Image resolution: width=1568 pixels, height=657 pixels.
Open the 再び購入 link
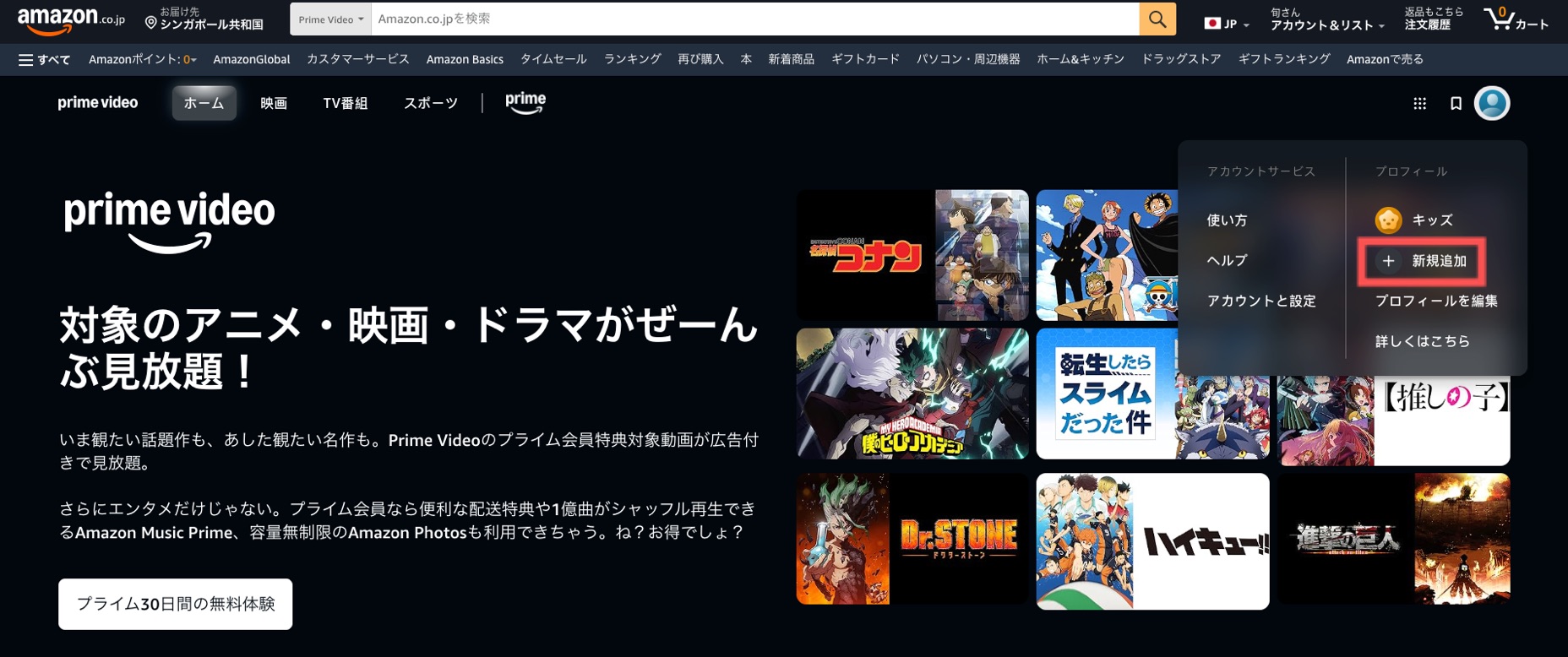[700, 59]
